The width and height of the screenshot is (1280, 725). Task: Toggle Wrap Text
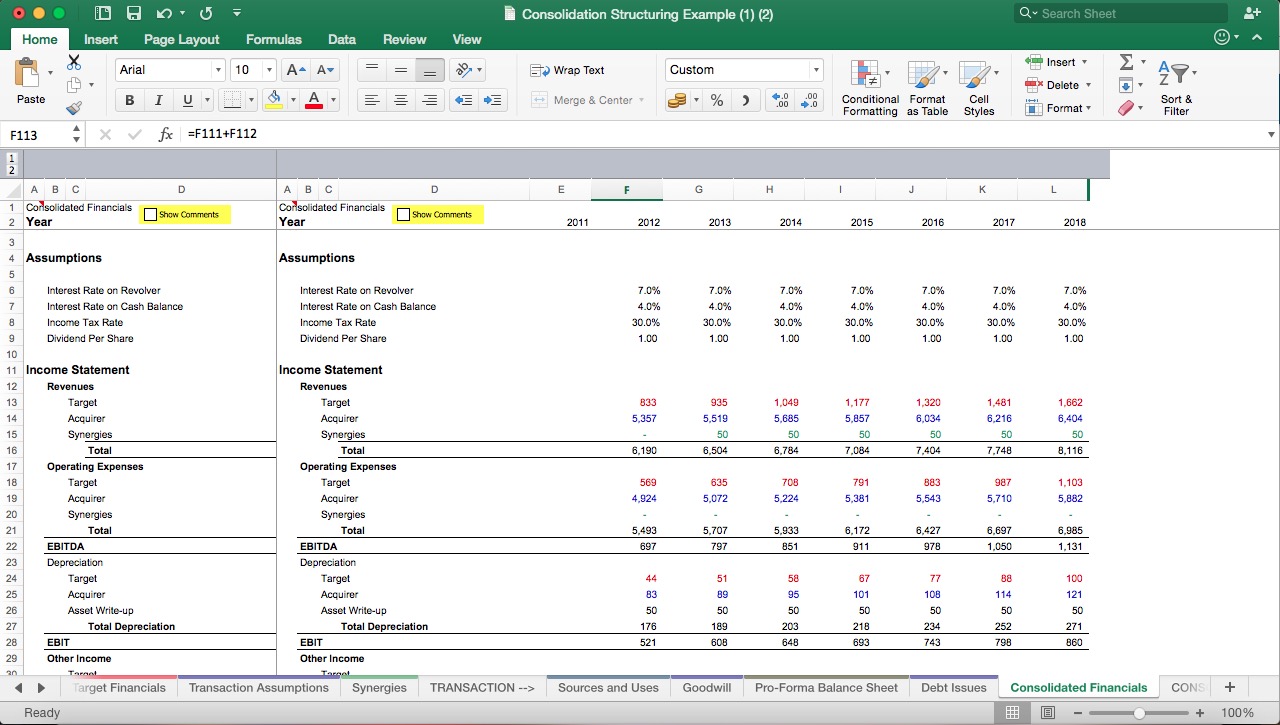(567, 70)
